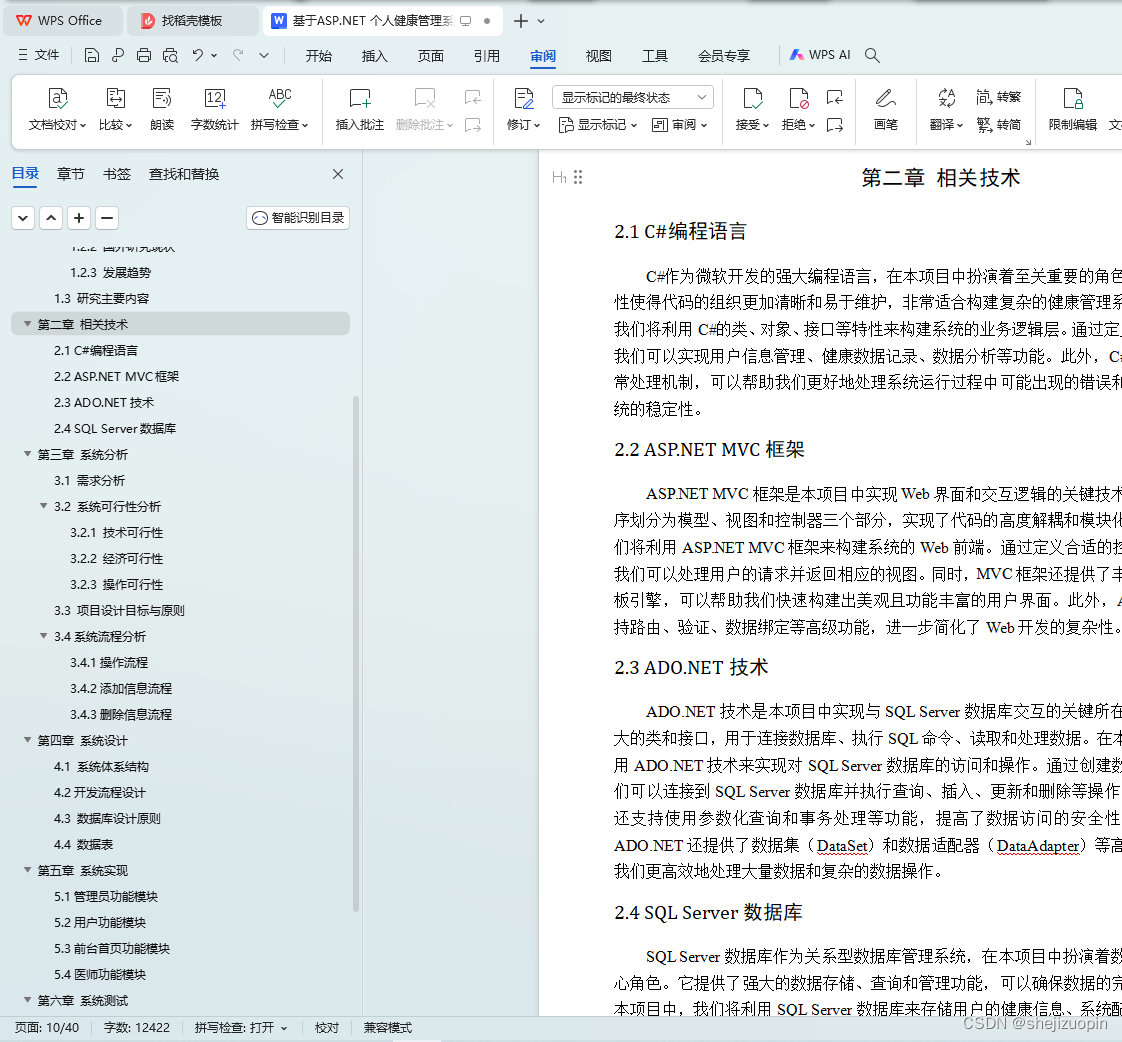Click the plus button to promote heading level
This screenshot has width=1122, height=1042.
[x=79, y=218]
